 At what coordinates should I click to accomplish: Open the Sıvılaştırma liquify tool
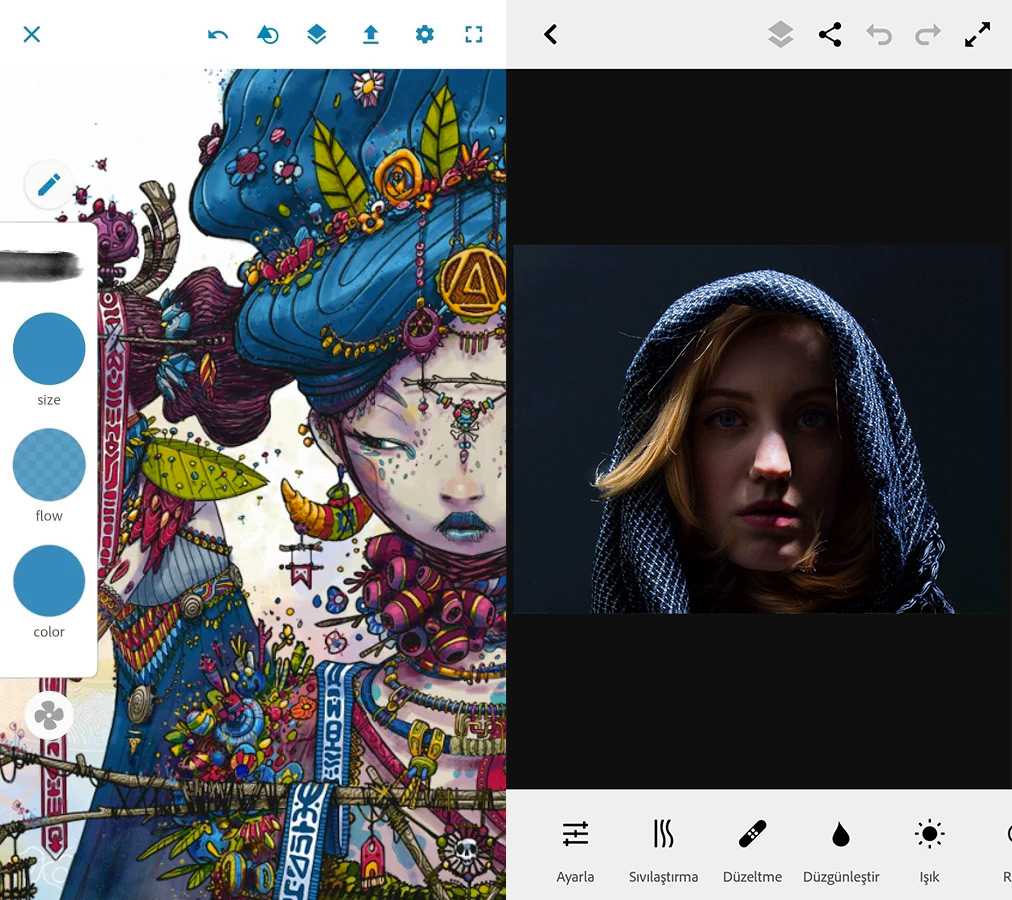coord(663,851)
